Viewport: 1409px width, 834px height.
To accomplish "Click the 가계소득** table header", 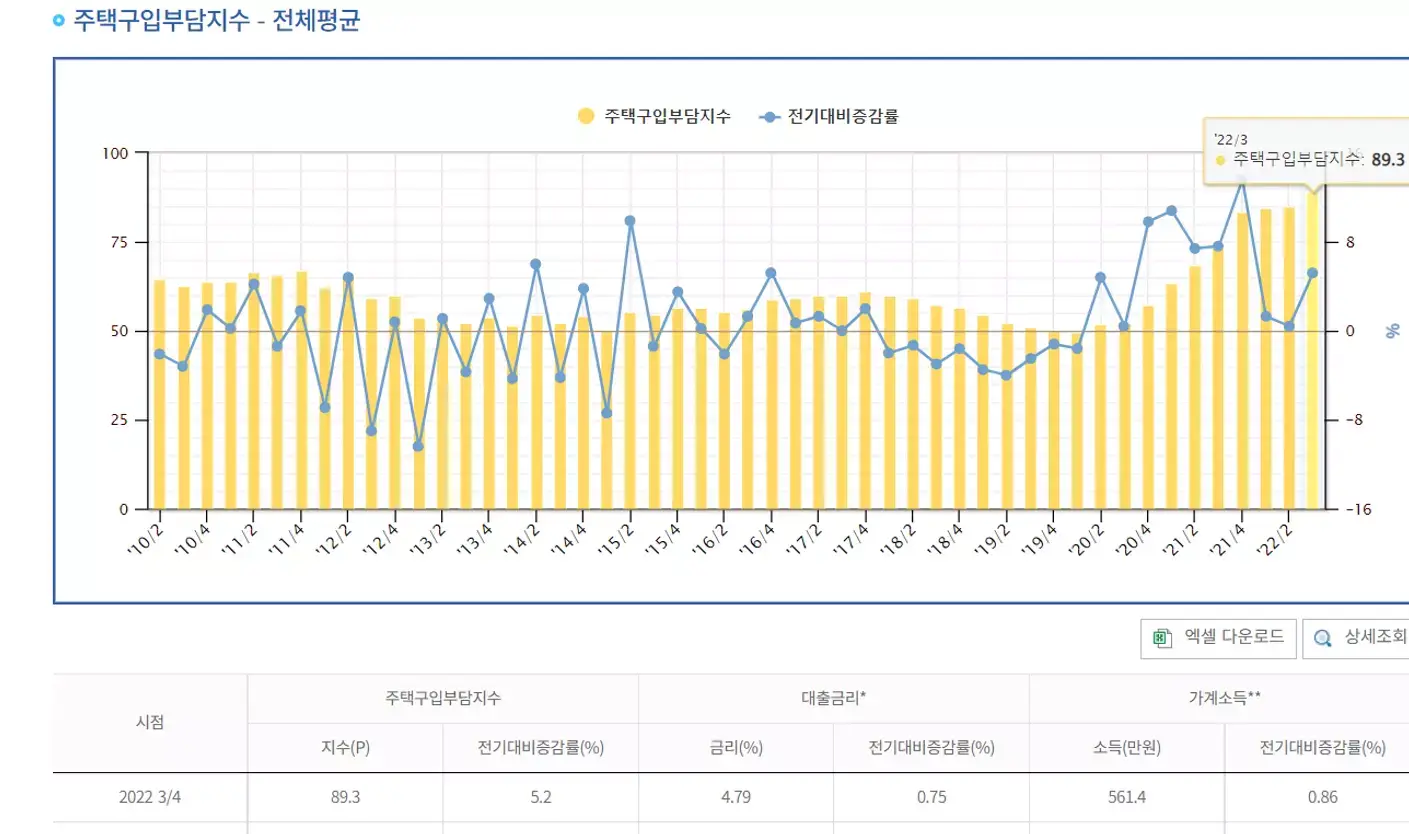I will point(1225,699).
